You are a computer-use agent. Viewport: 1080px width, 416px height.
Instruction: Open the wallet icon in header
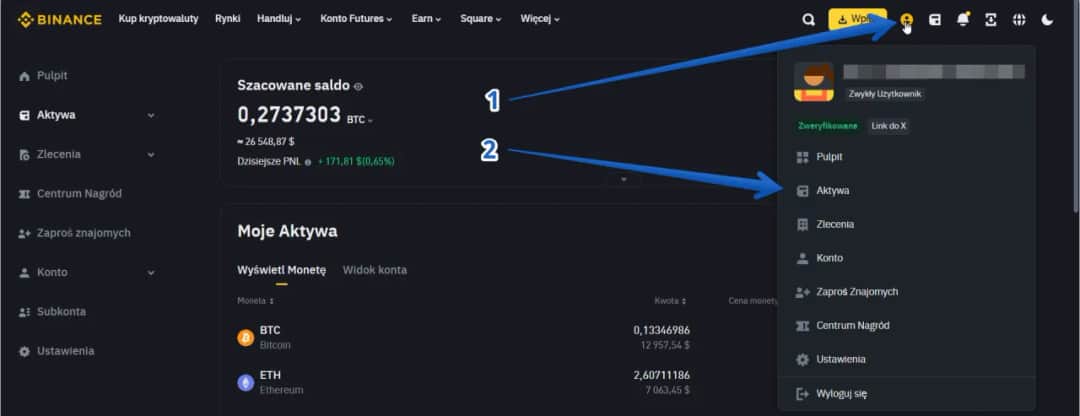[935, 19]
